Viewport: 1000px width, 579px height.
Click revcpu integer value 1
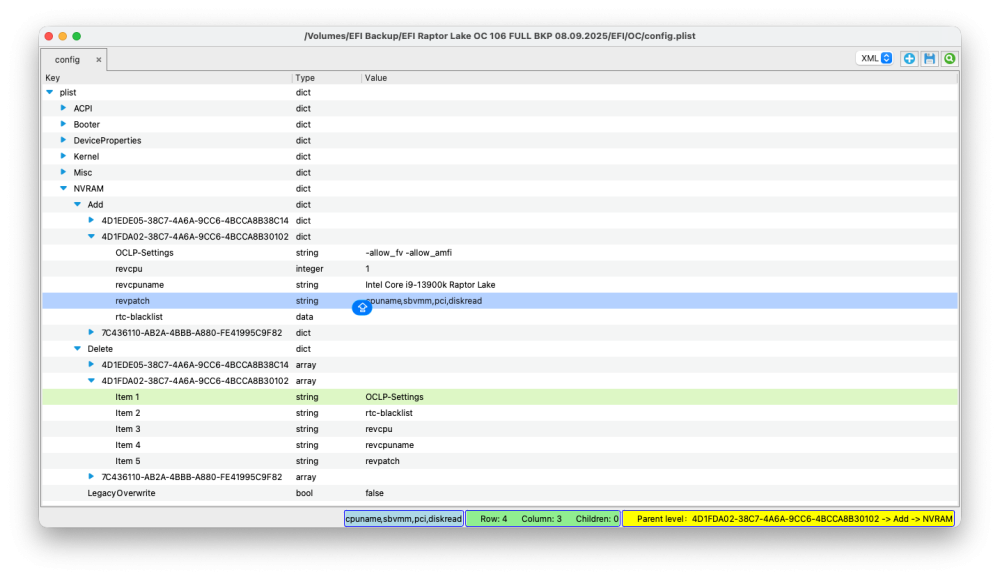367,269
